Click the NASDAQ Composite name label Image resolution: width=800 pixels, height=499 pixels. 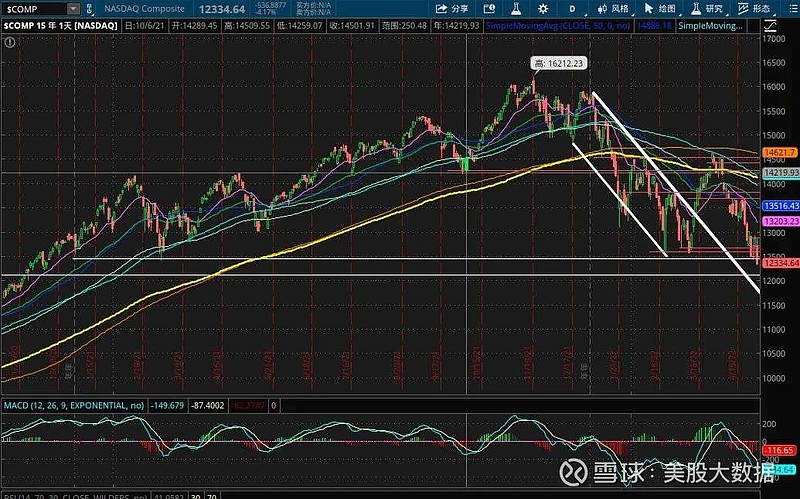pyautogui.click(x=144, y=9)
